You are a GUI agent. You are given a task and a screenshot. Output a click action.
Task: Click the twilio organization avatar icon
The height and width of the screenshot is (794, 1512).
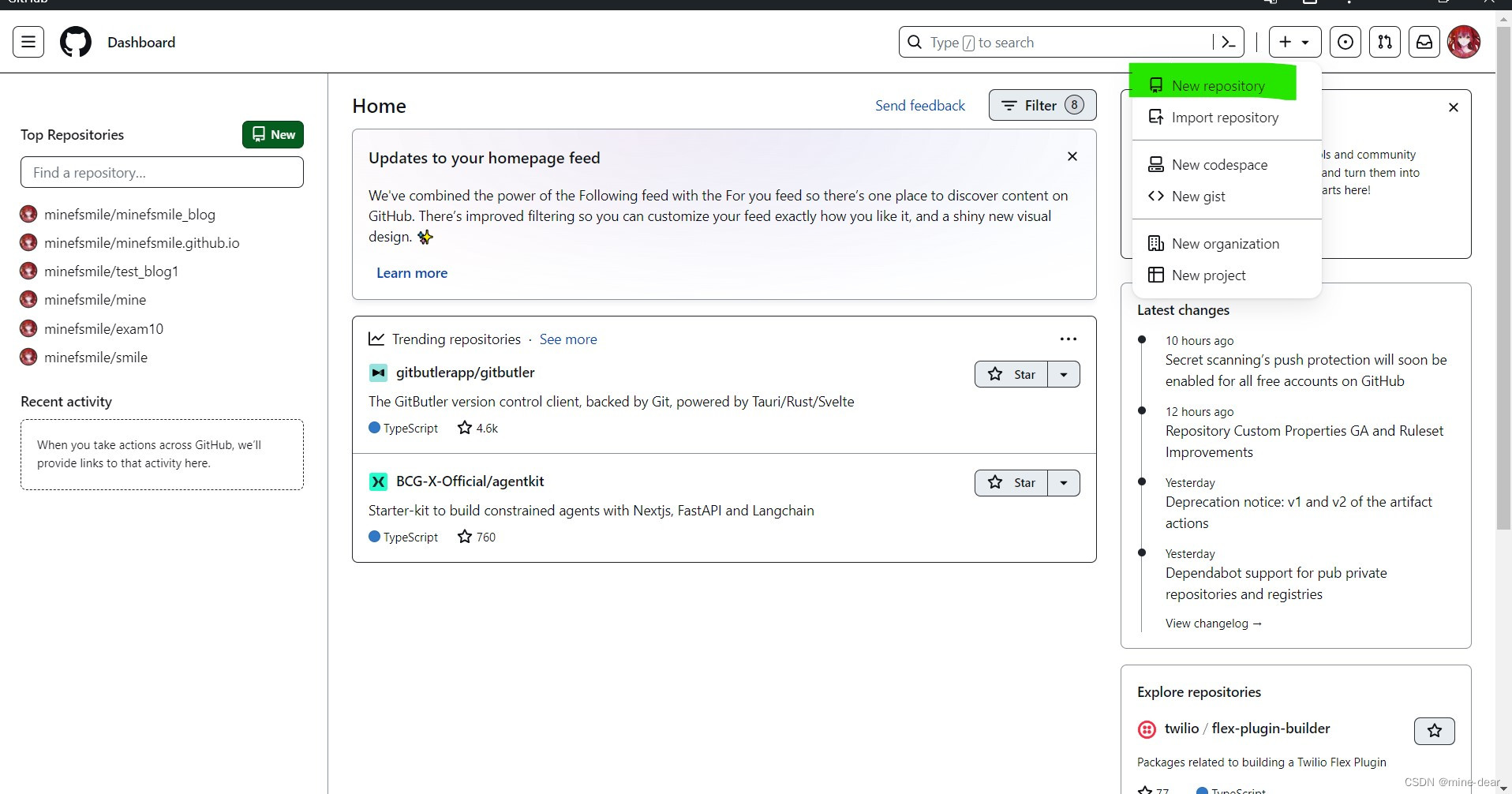[1147, 729]
